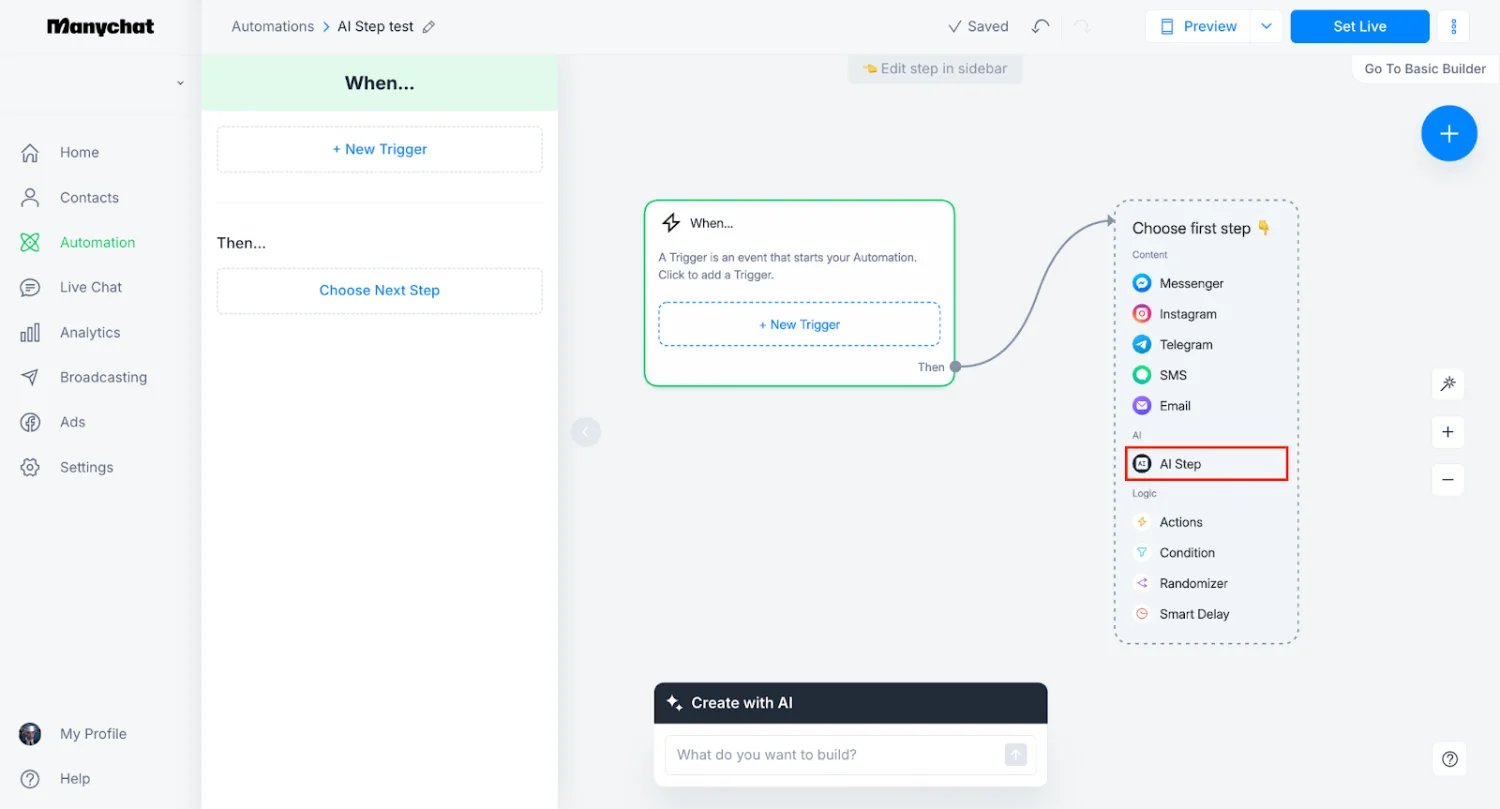This screenshot has width=1500, height=809.
Task: Click the Analytics bar chart icon
Action: click(30, 332)
